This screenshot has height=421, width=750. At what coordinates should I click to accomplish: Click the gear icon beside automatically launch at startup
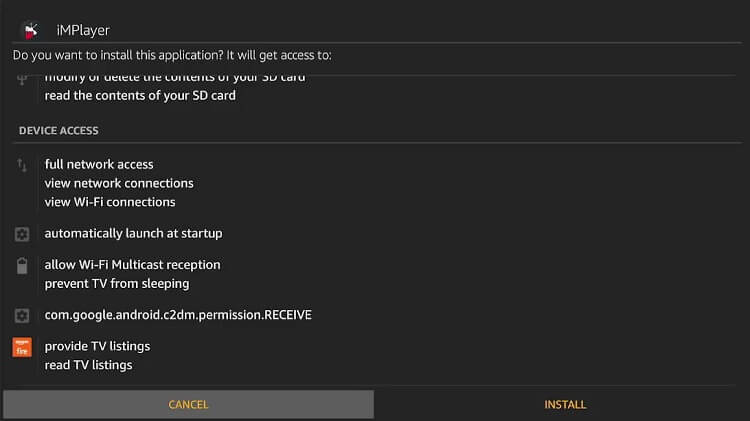[22, 234]
